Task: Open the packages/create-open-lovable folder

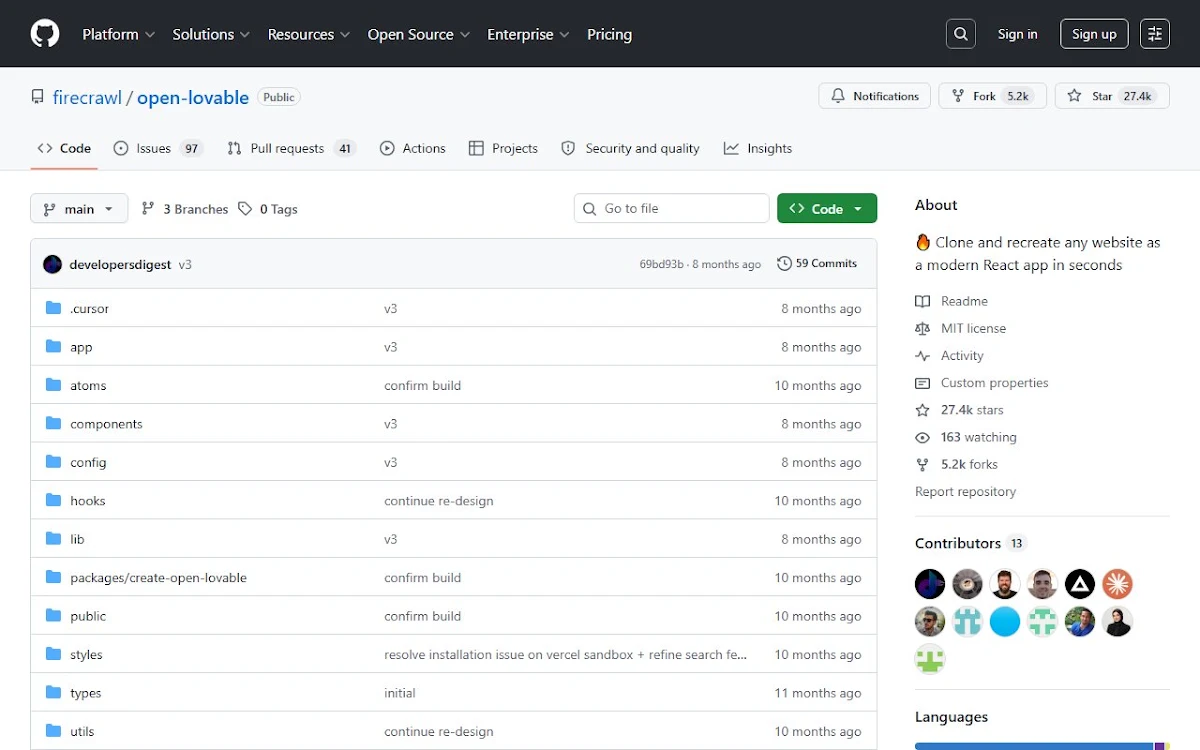Action: (x=158, y=578)
